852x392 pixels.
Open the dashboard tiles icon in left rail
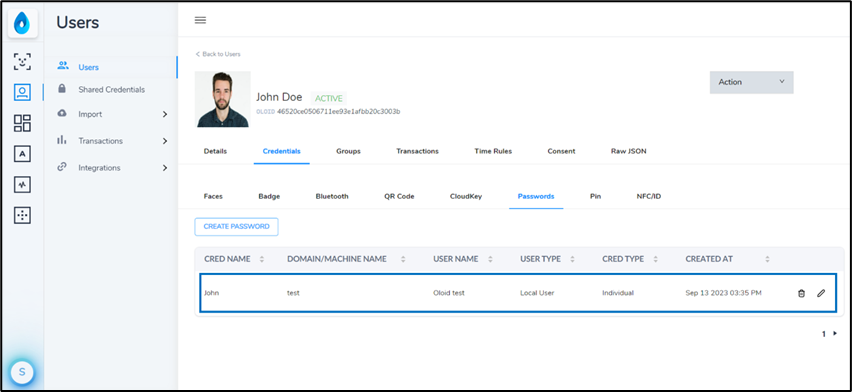point(22,123)
